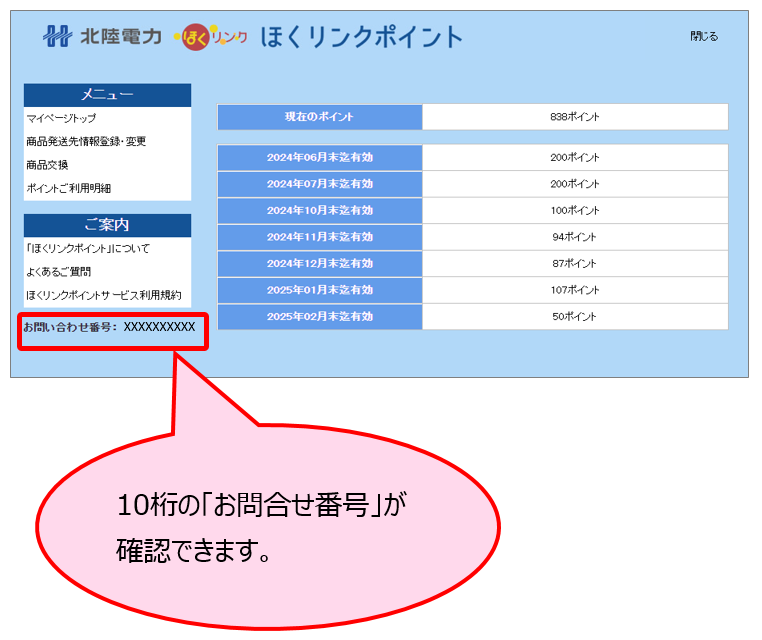
Task: Click the 現在のポイント label
Action: pyautogui.click(x=320, y=117)
